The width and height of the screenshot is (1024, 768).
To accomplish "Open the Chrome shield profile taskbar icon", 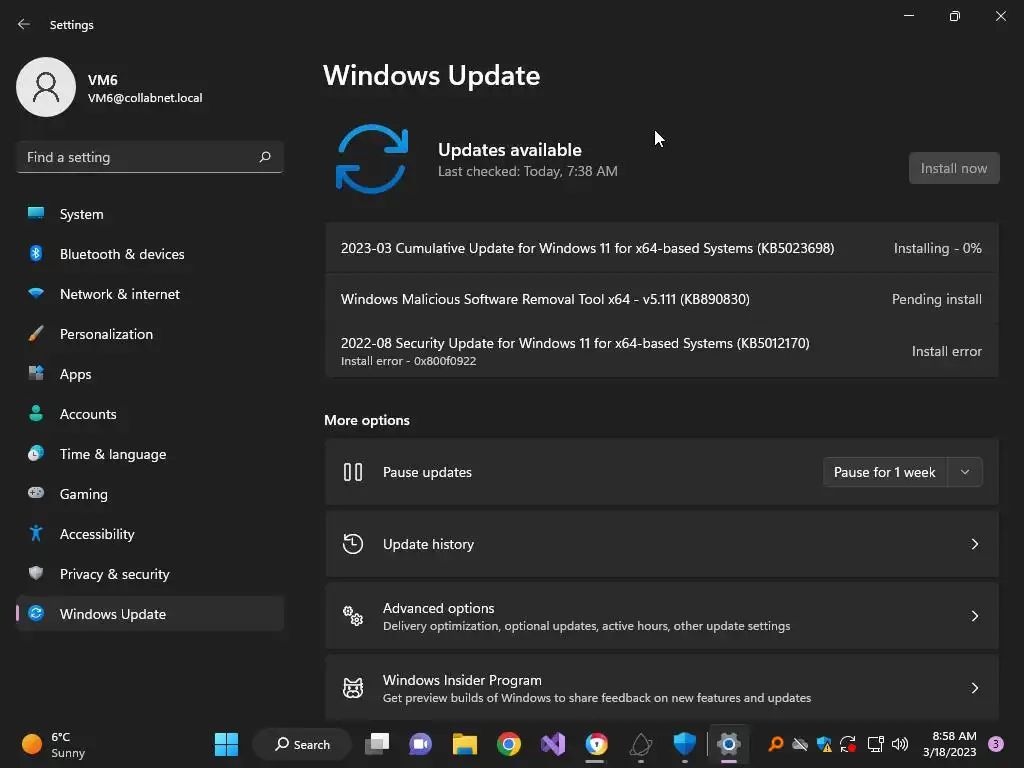I will (596, 744).
